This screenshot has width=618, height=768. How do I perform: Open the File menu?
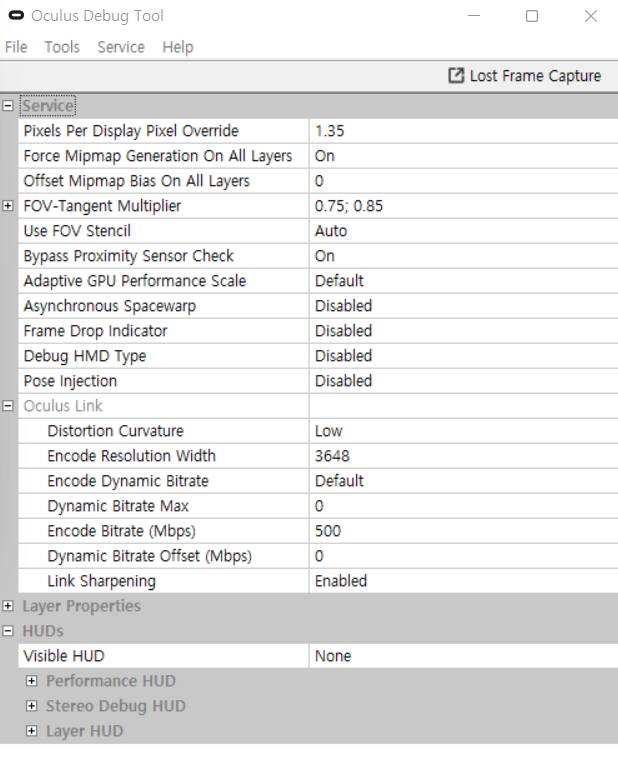(17, 47)
